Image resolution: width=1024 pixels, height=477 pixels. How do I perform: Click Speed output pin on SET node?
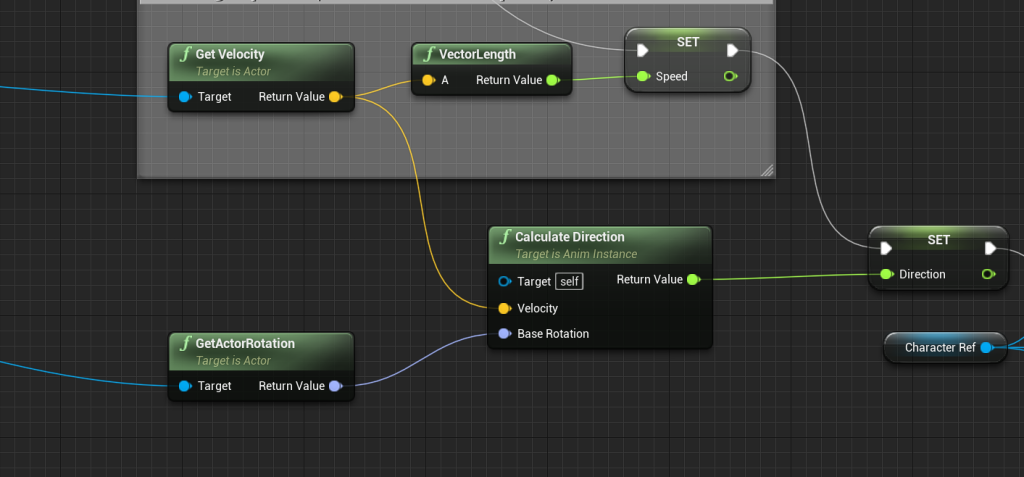pyautogui.click(x=730, y=76)
